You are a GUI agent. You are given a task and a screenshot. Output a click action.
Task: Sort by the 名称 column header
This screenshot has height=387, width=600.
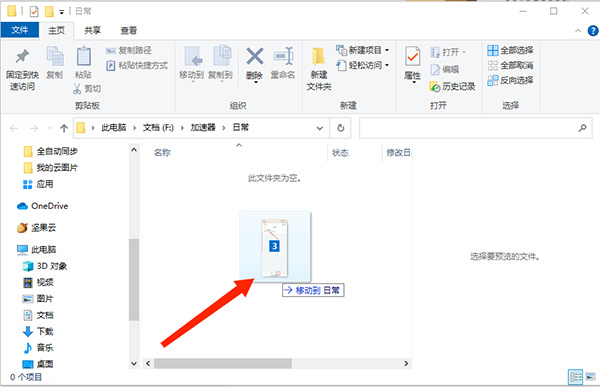pos(162,153)
